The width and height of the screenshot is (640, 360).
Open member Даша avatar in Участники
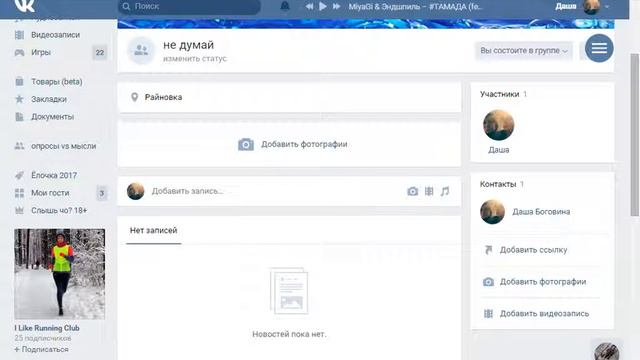[499, 125]
